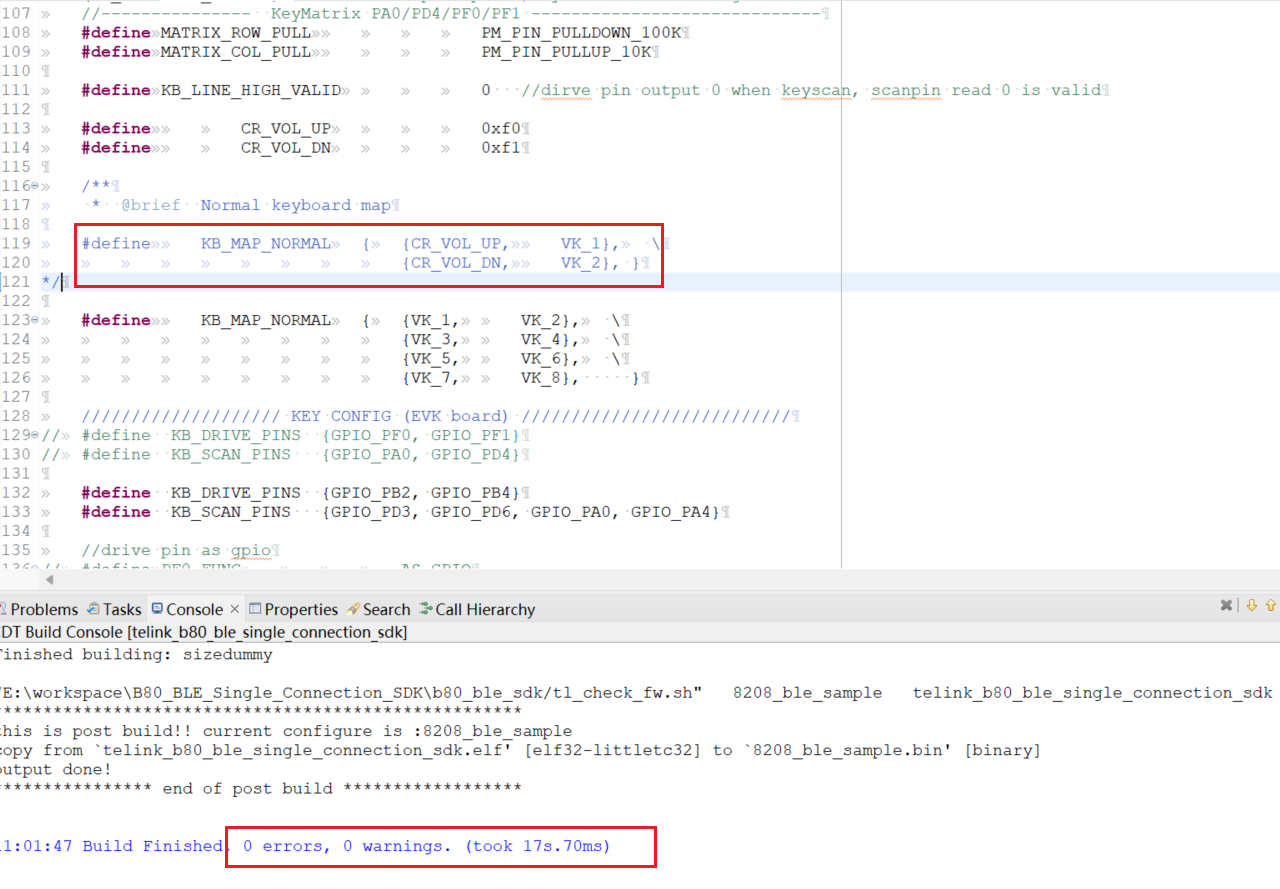Click the 0xf1 value
Viewport: 1280px width, 889px height.
tap(501, 148)
